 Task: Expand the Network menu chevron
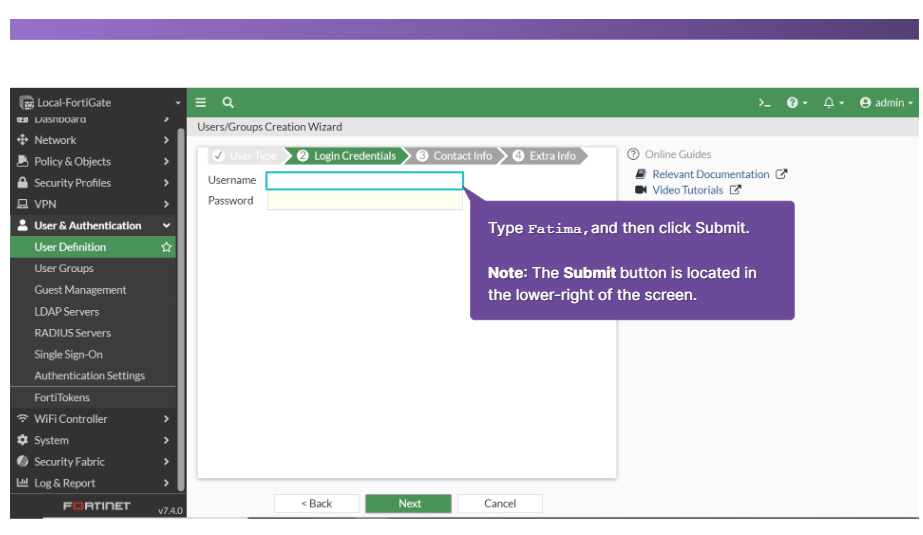166,140
